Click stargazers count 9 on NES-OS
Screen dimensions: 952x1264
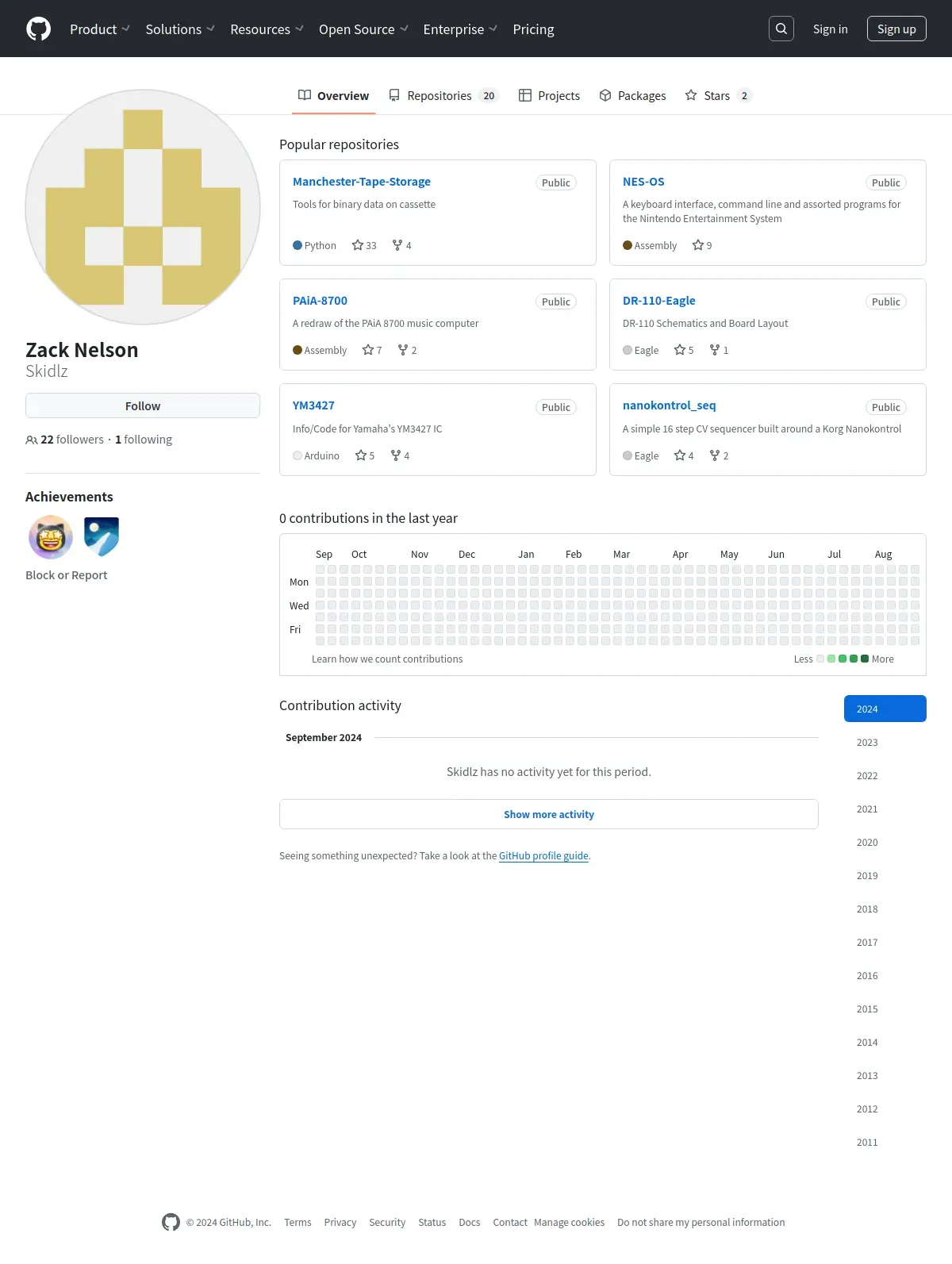coord(702,245)
